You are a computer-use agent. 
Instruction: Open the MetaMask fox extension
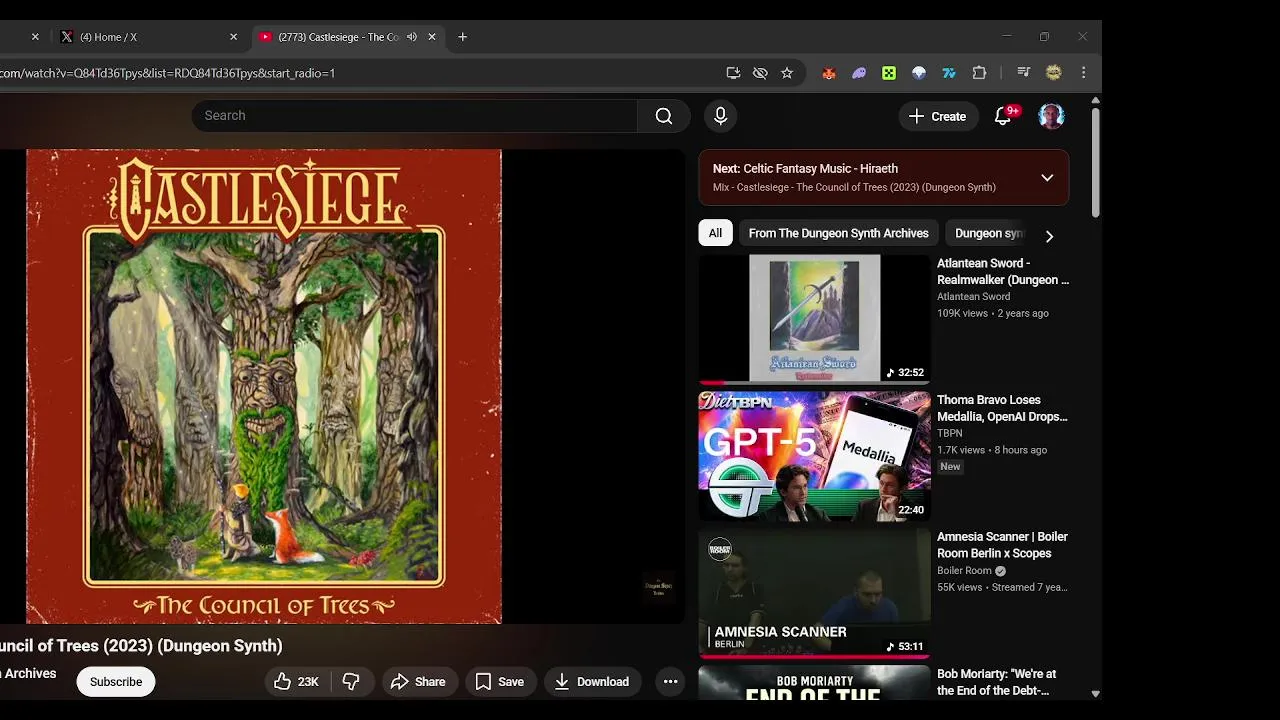(828, 73)
